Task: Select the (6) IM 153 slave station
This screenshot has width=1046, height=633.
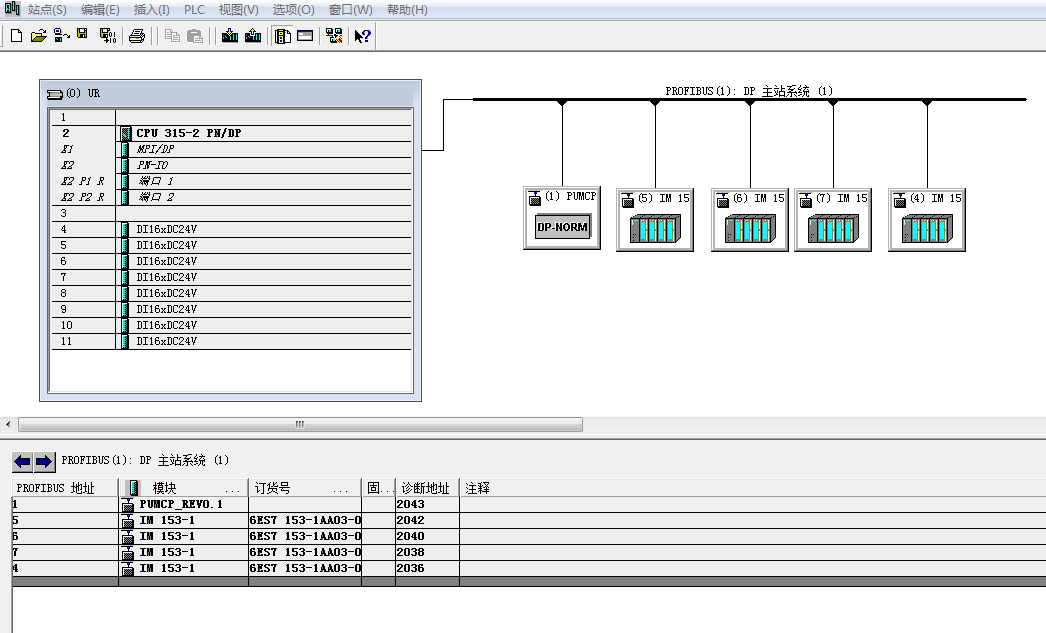Action: click(x=750, y=220)
